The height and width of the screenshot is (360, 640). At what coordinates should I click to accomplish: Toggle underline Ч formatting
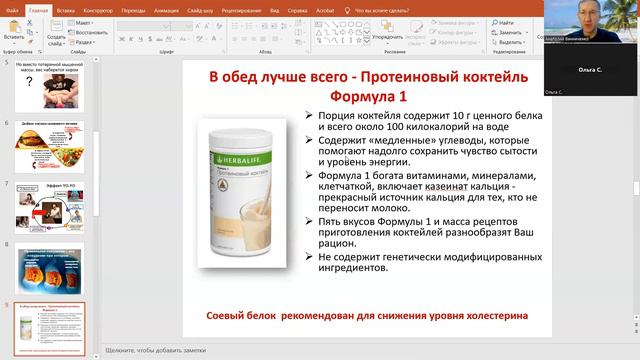141,39
